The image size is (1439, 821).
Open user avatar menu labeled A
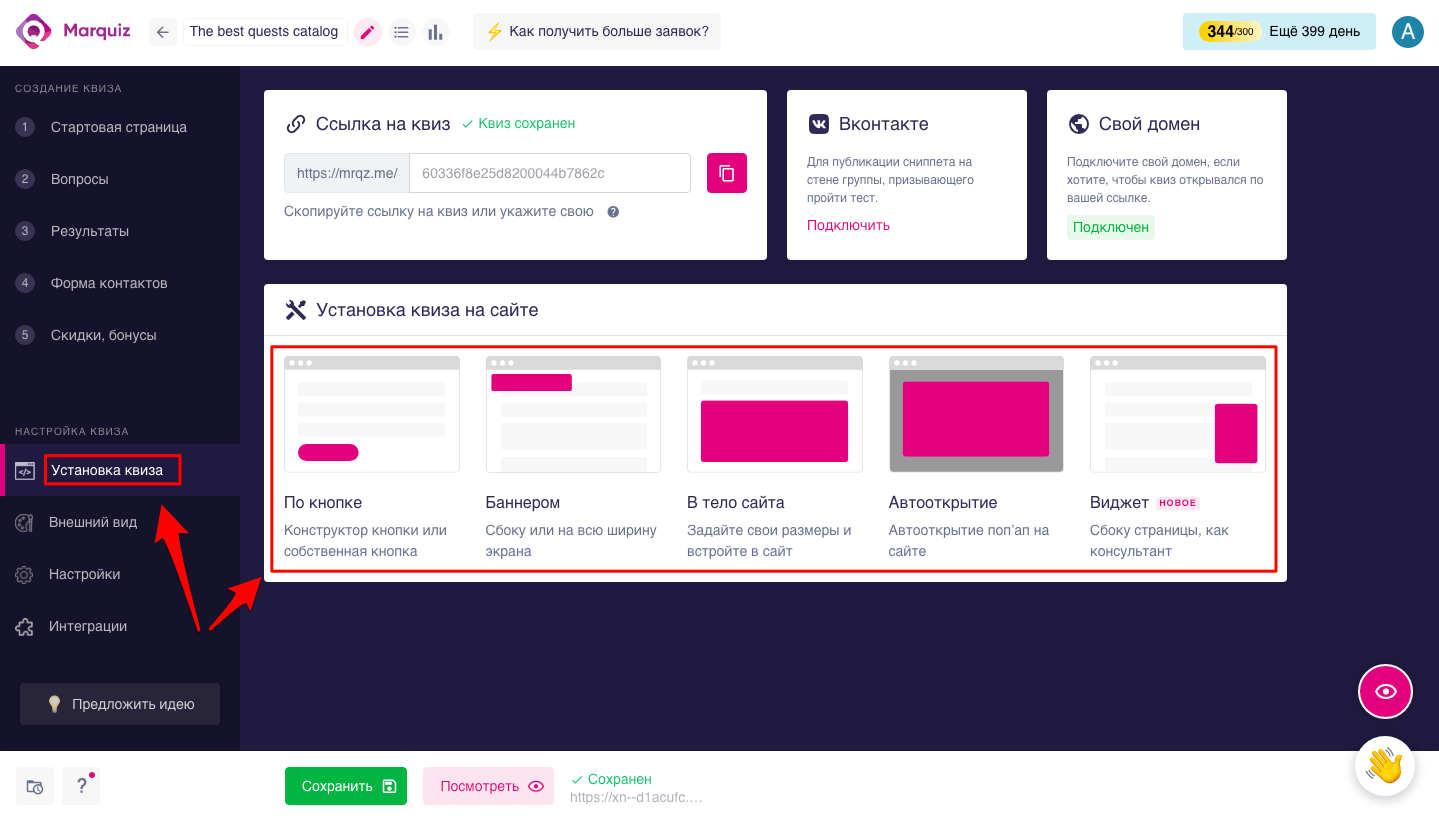click(x=1408, y=31)
